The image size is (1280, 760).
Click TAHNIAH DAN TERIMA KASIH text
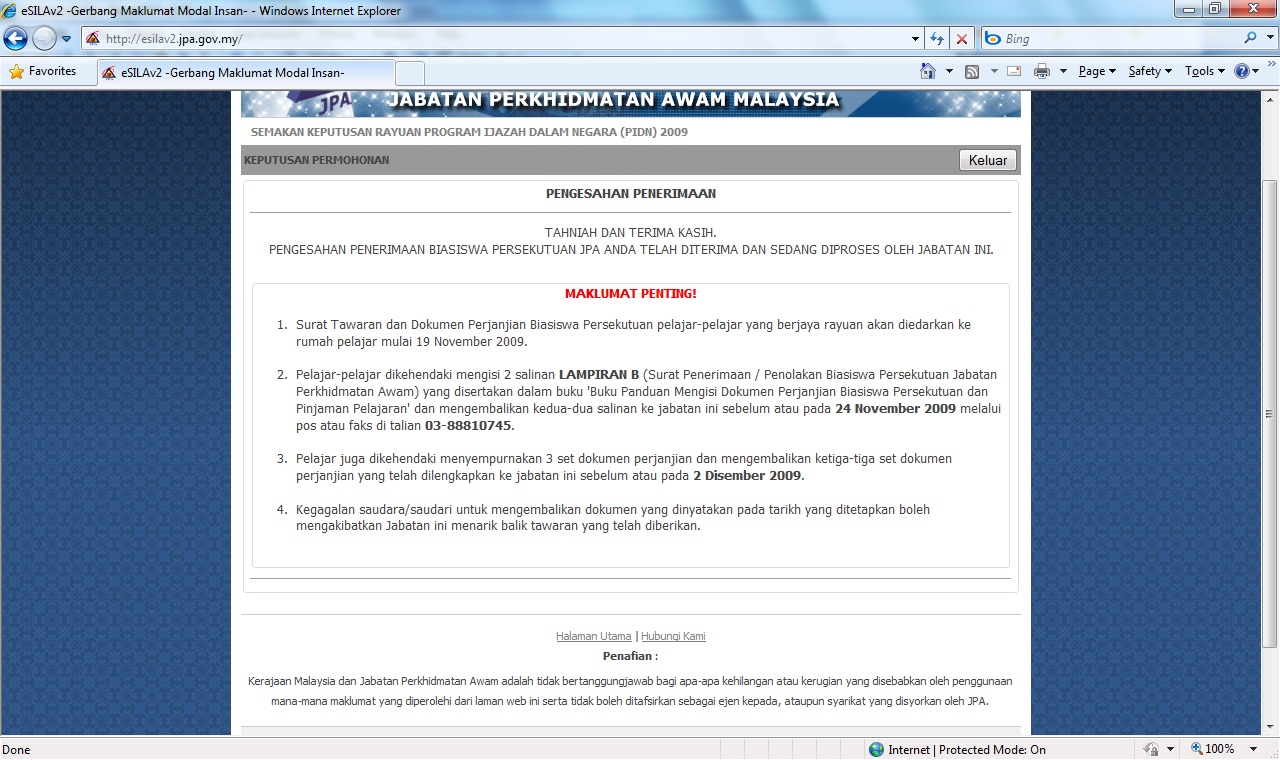click(x=631, y=233)
